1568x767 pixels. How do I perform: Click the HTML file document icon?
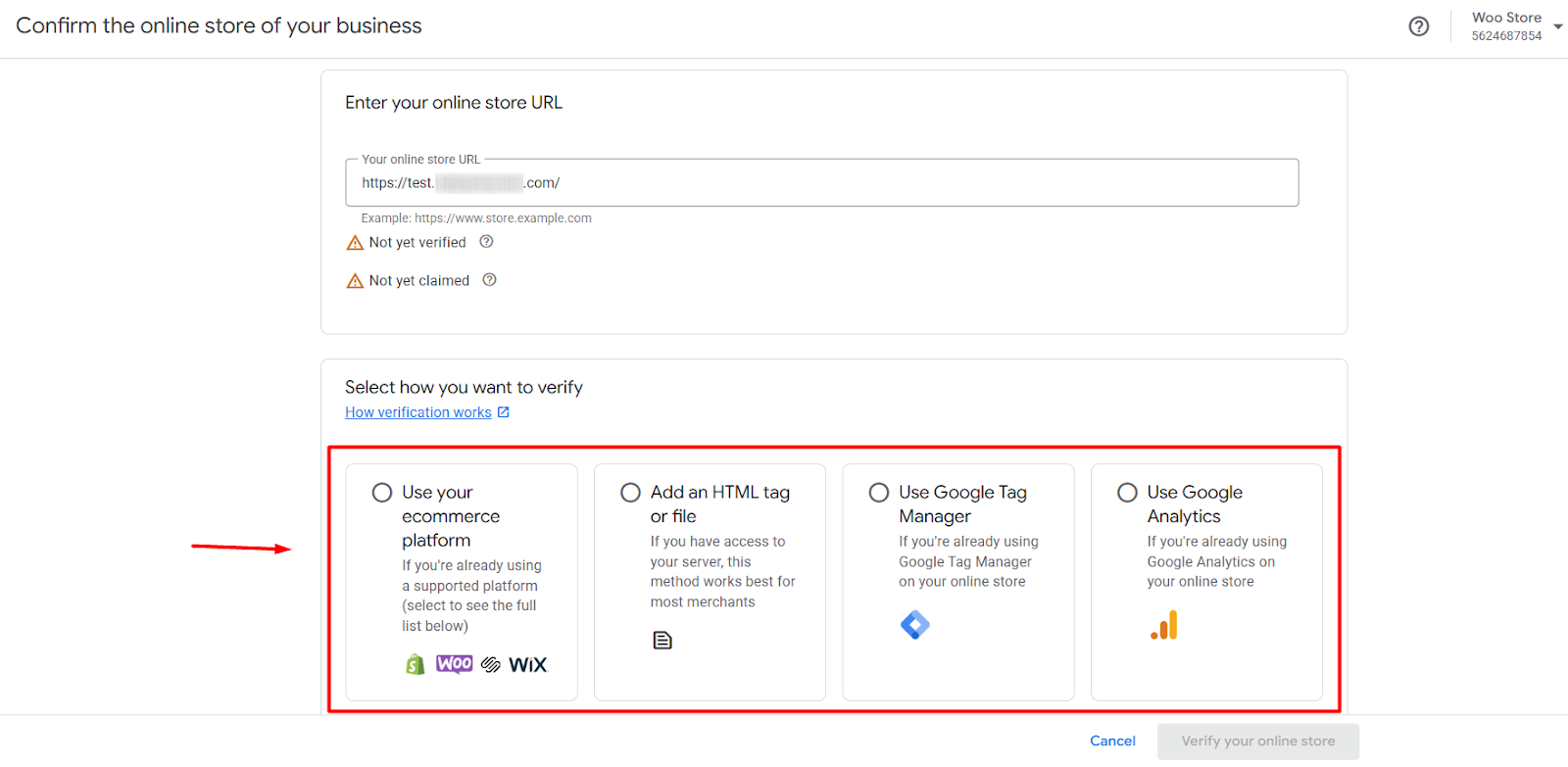coord(662,641)
